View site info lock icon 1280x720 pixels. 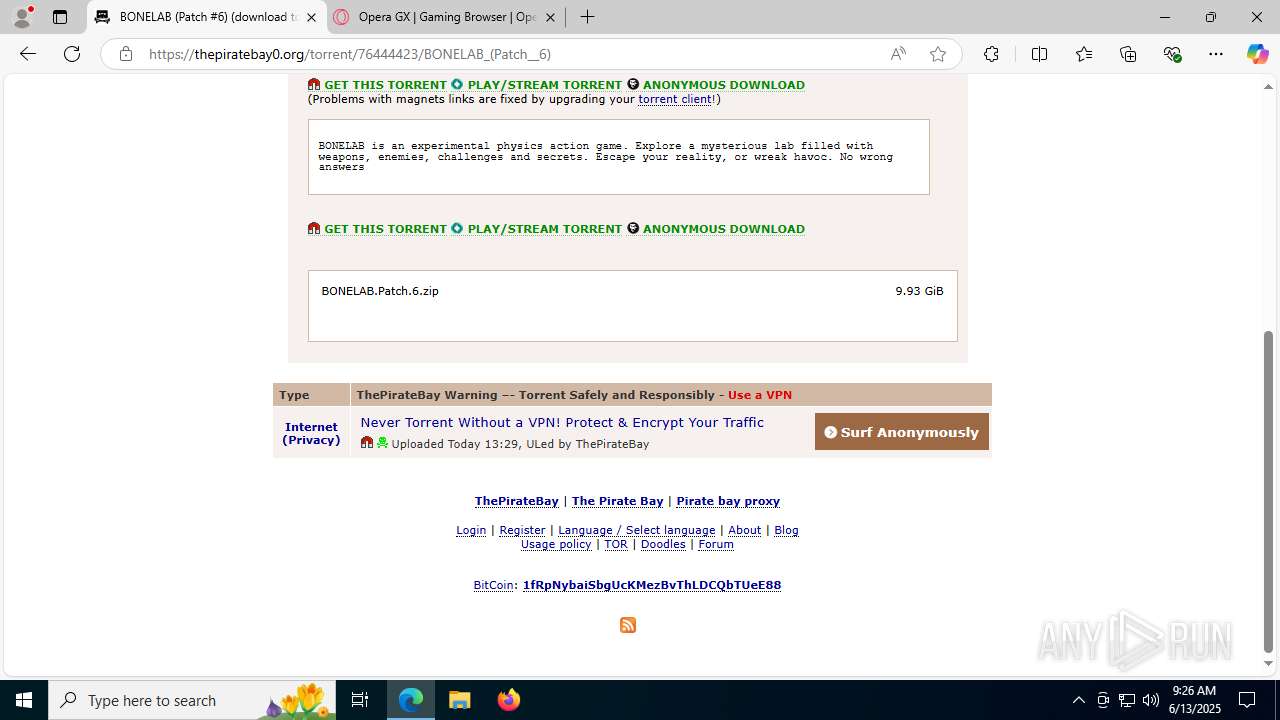[x=125, y=54]
